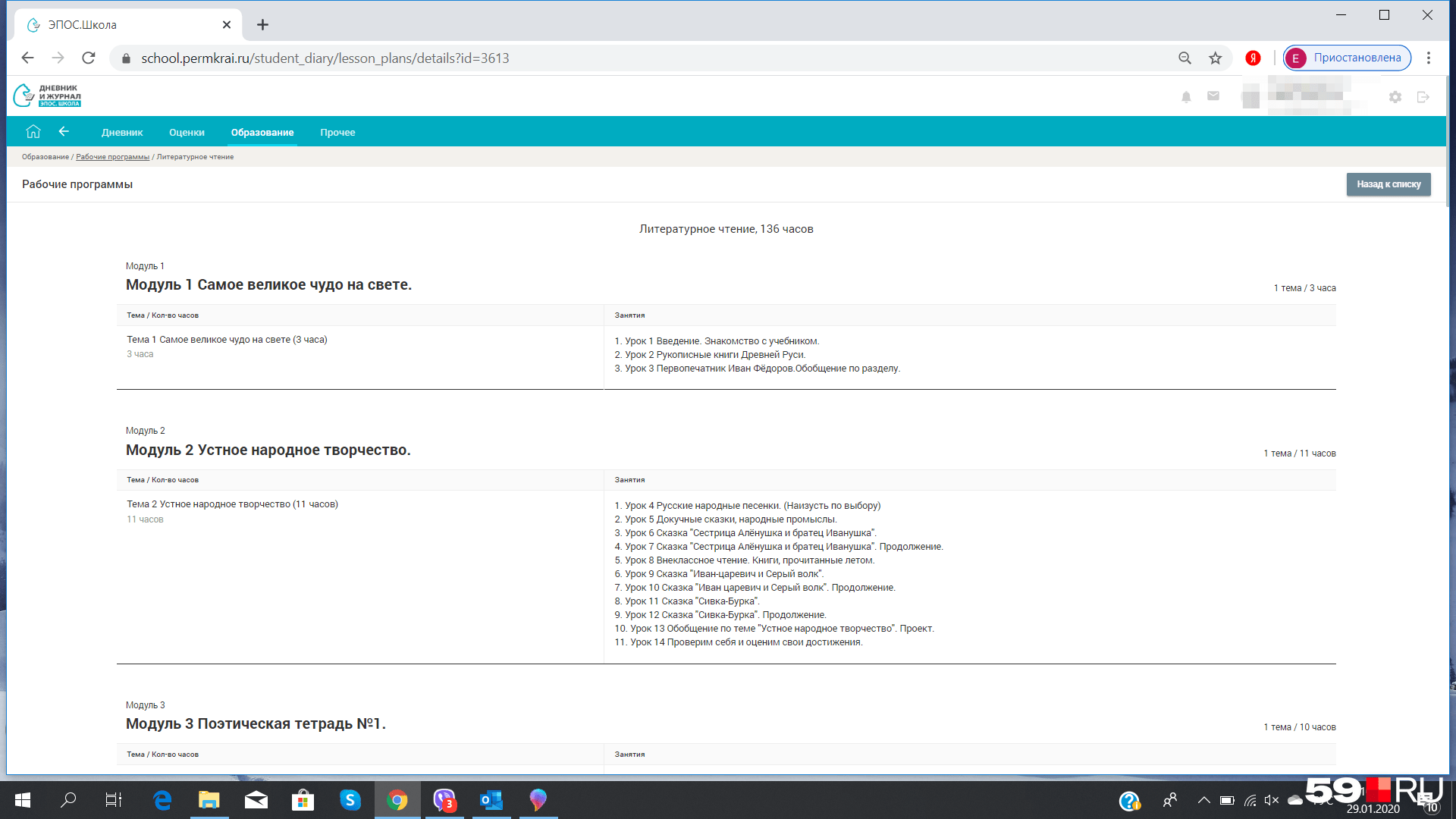Click the teal back arrow in navbar
Image resolution: width=1456 pixels, height=819 pixels.
[64, 131]
